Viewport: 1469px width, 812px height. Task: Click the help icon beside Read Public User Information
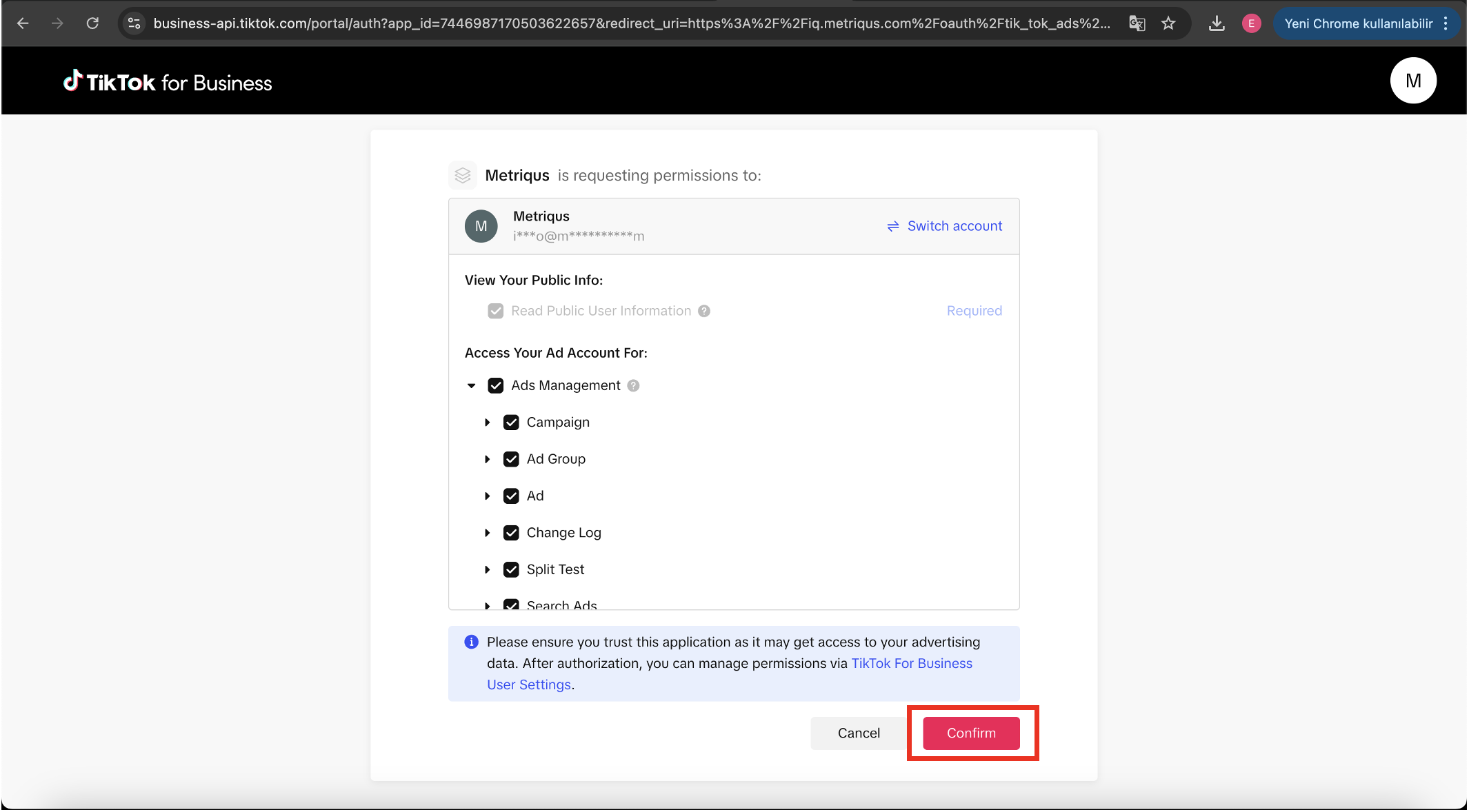pos(703,311)
